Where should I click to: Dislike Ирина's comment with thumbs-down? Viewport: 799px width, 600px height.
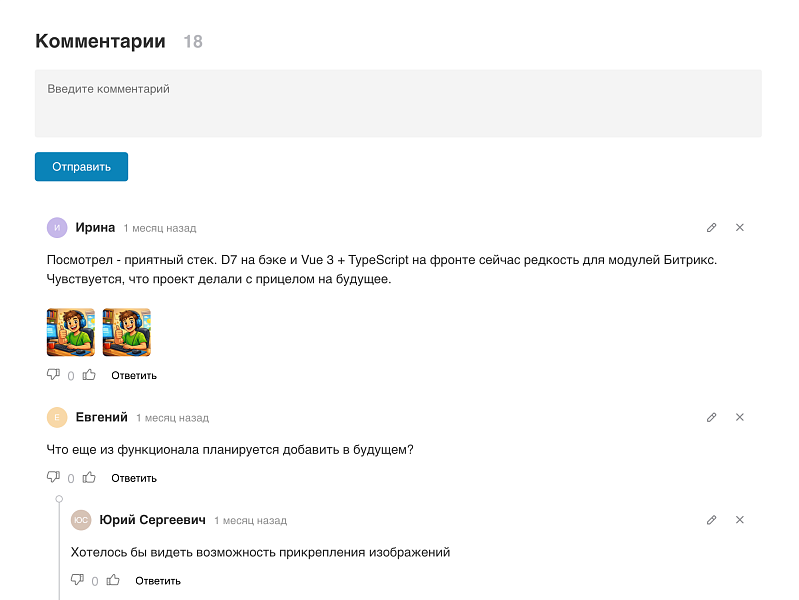coord(54,375)
